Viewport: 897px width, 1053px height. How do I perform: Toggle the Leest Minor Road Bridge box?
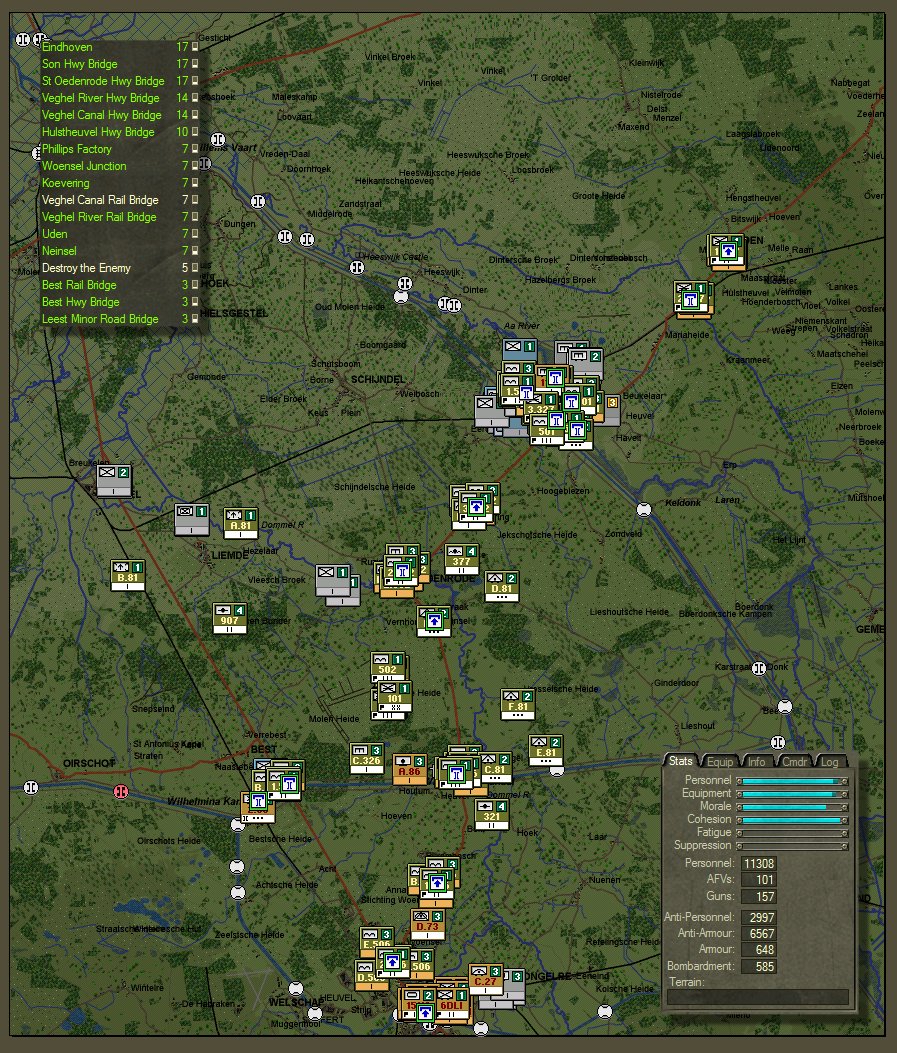click(x=195, y=319)
